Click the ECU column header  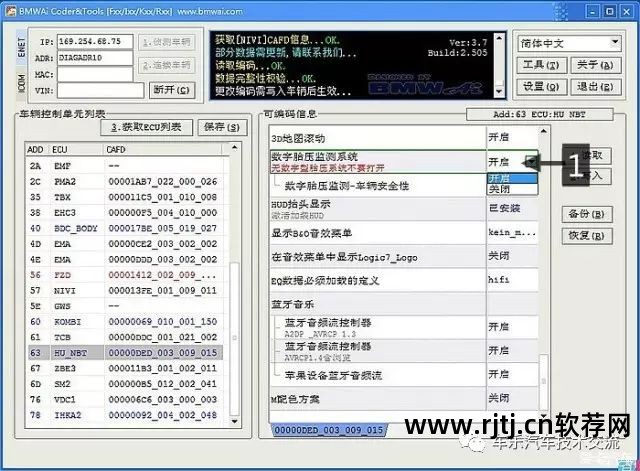coord(77,149)
